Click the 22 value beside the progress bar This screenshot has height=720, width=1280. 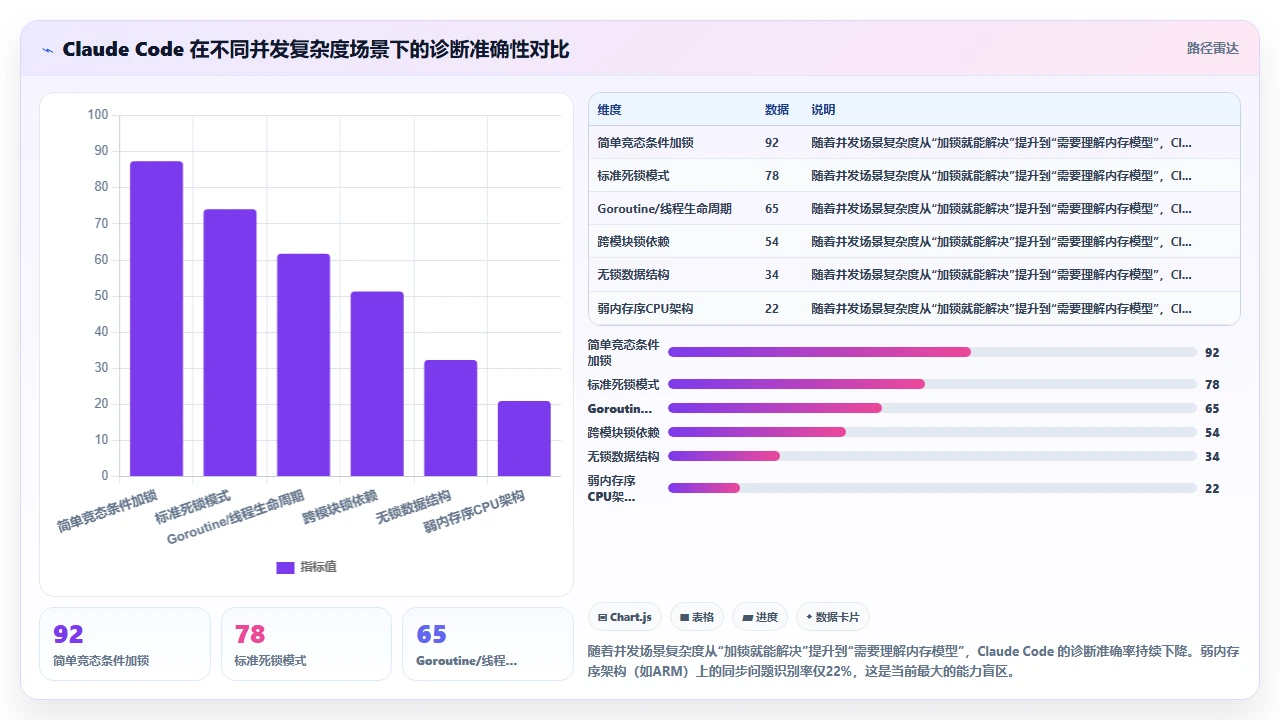pyautogui.click(x=1212, y=489)
